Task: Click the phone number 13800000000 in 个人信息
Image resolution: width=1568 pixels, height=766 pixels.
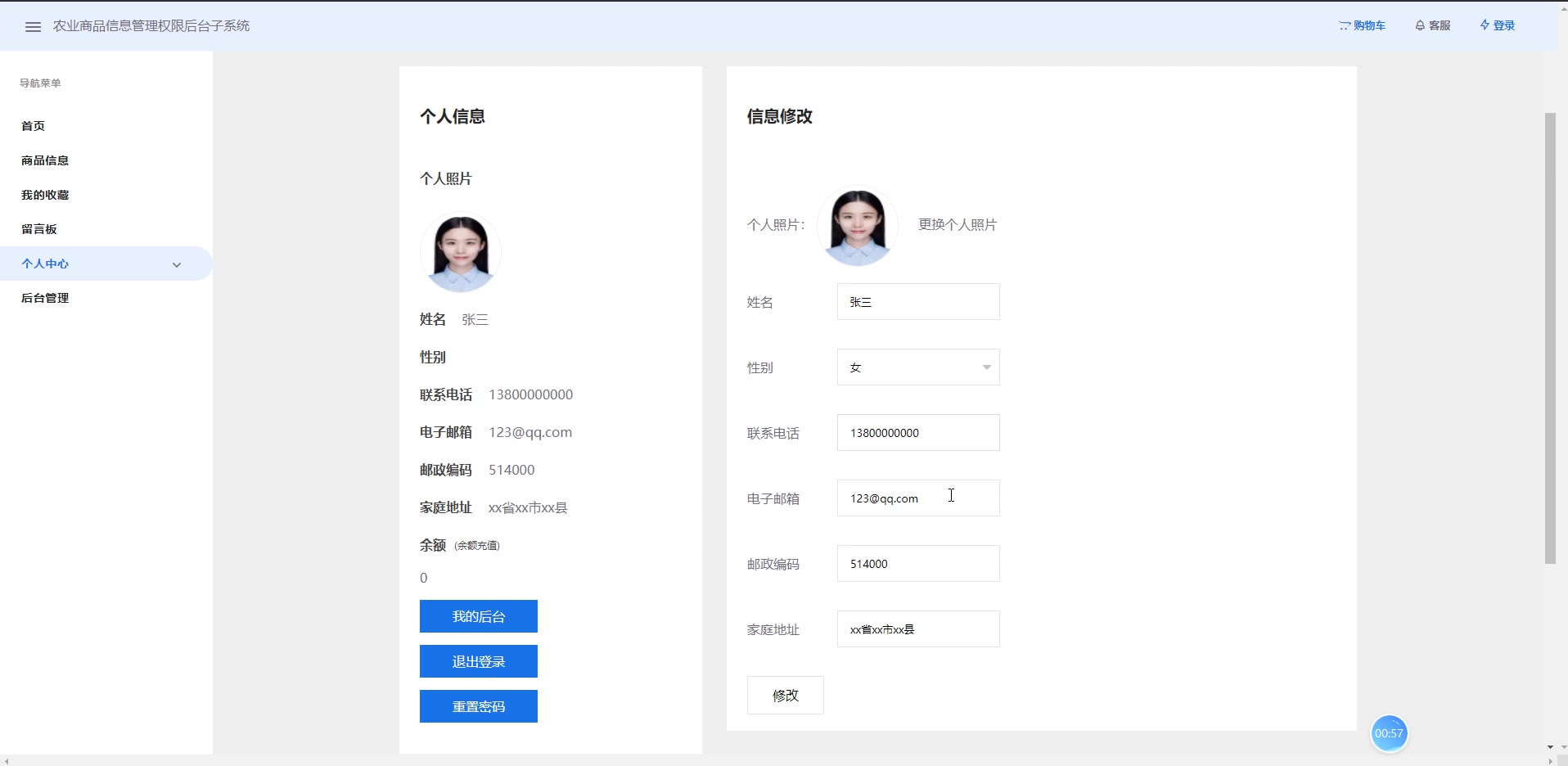Action: [x=531, y=394]
